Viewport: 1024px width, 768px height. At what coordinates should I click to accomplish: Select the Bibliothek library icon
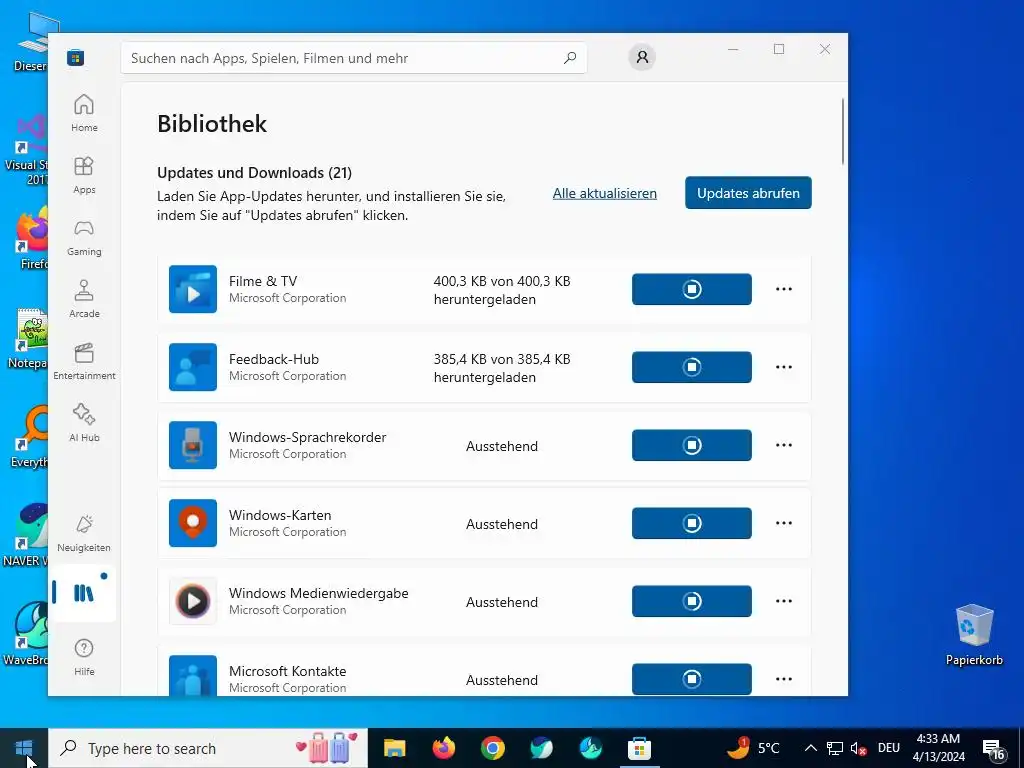[84, 593]
